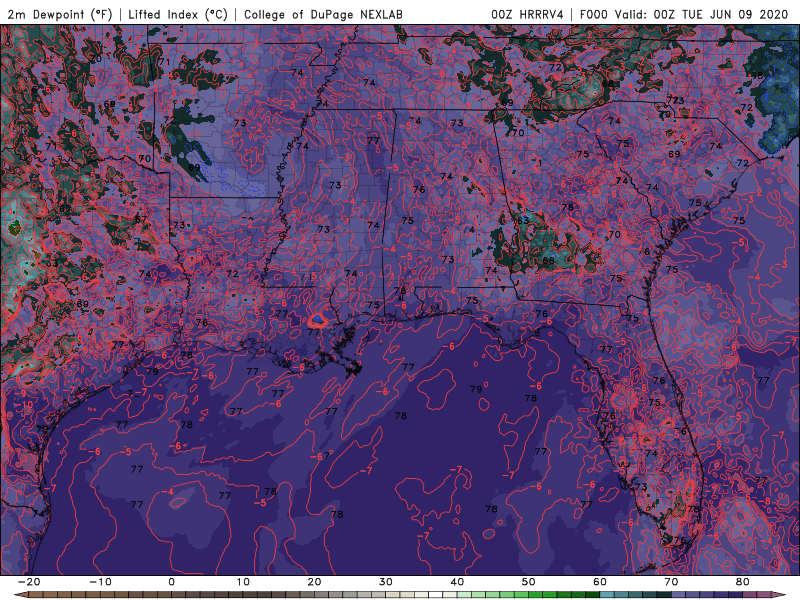Click the '00Z HRRRV4' model run label
Viewport: 800px width, 600px height.
point(527,14)
